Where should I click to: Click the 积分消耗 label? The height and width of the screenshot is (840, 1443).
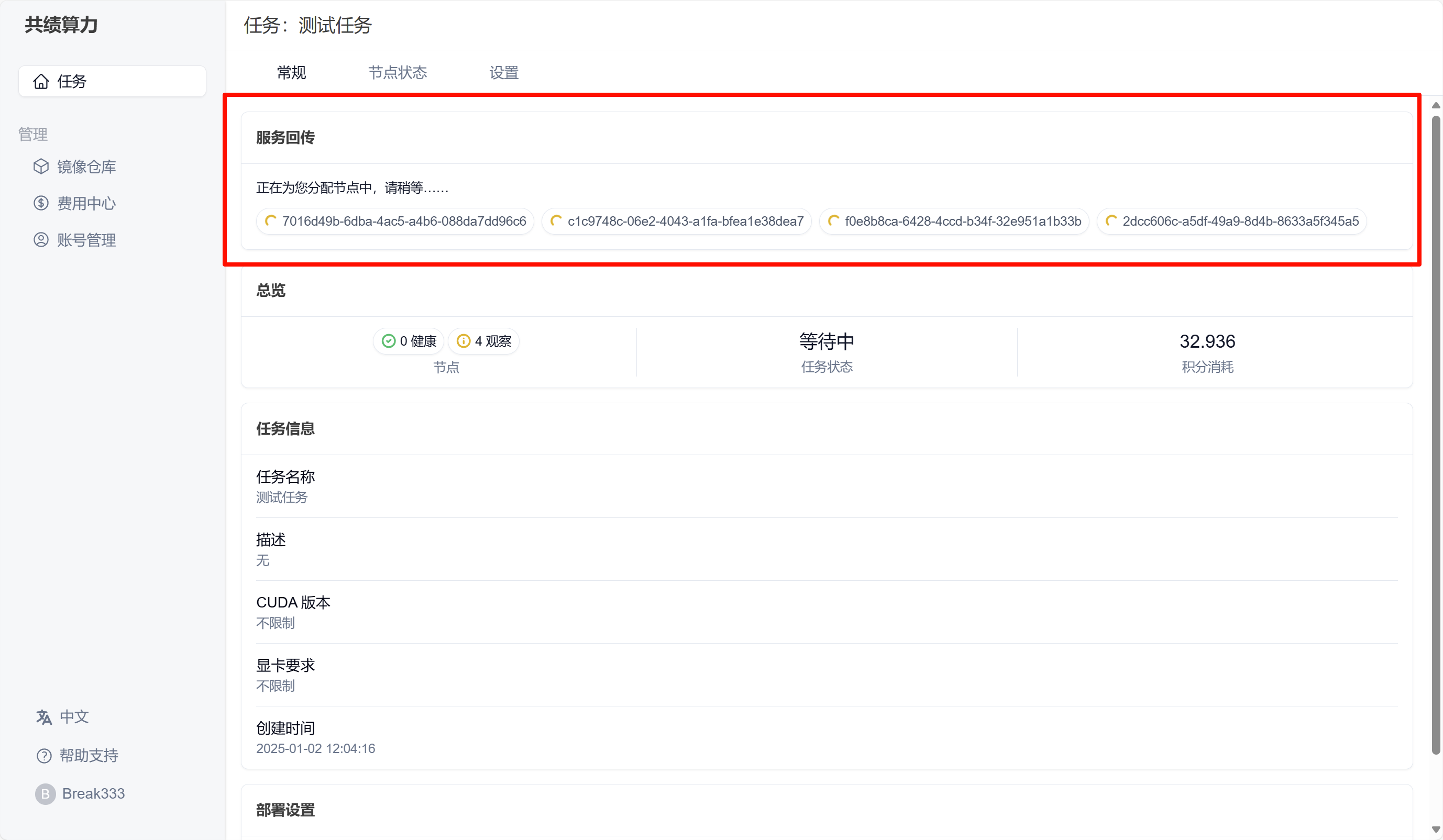click(x=1207, y=367)
